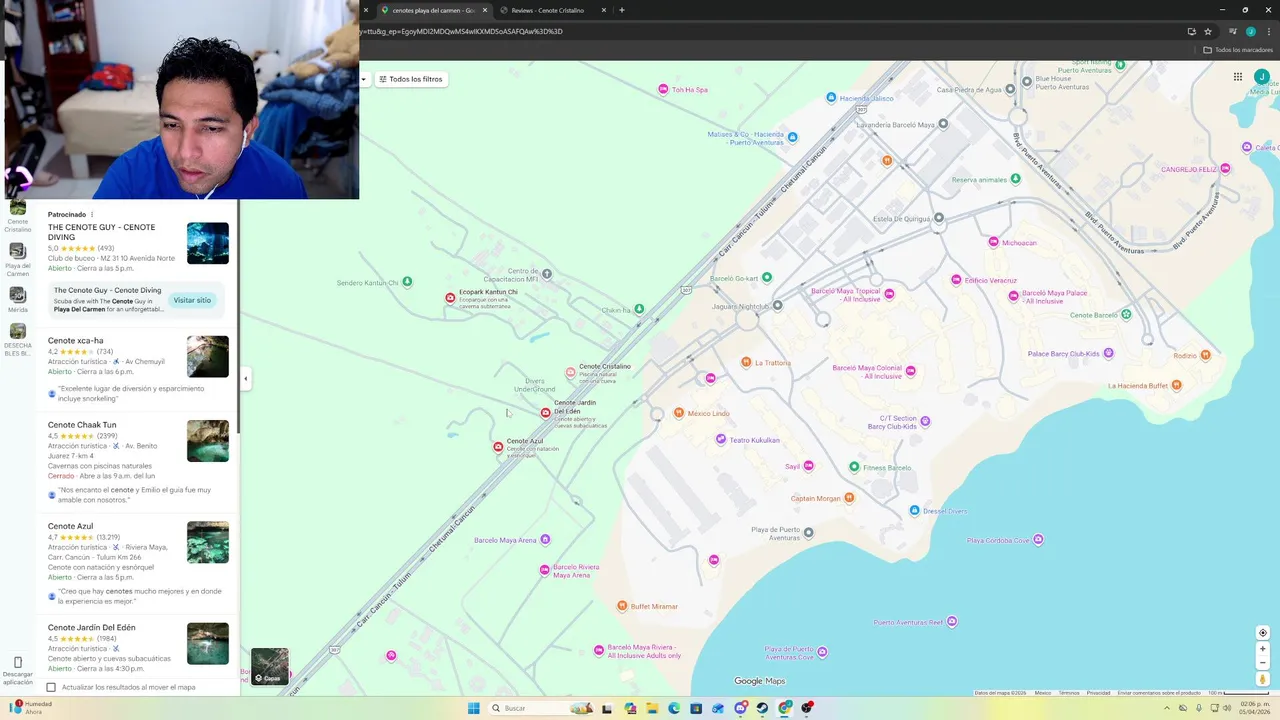
Task: Select the Fitness Barceló map pin
Action: [x=854, y=467]
